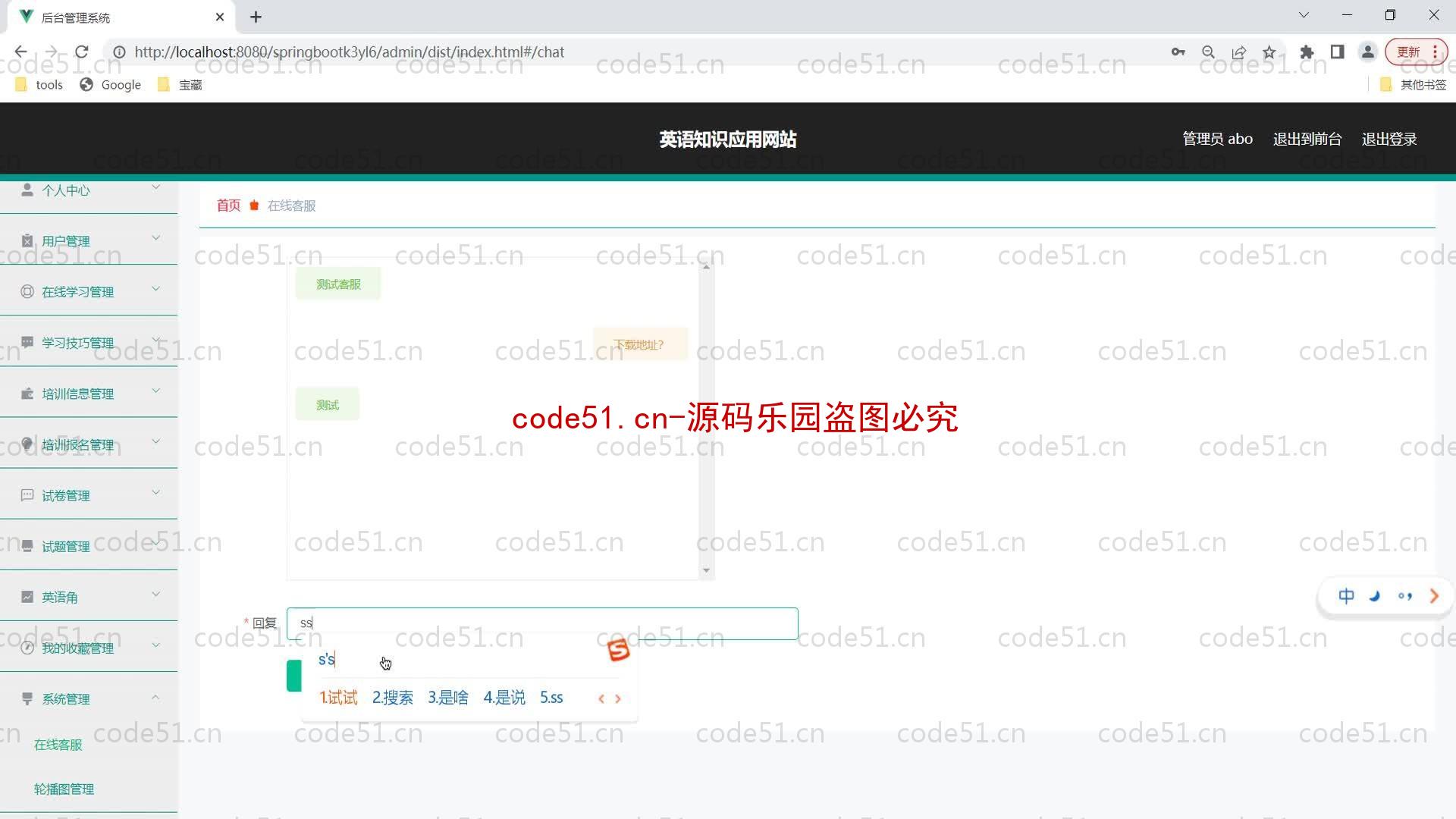This screenshot has height=819, width=1456.
Task: Open Chrome profile avatar
Action: tap(1367, 52)
